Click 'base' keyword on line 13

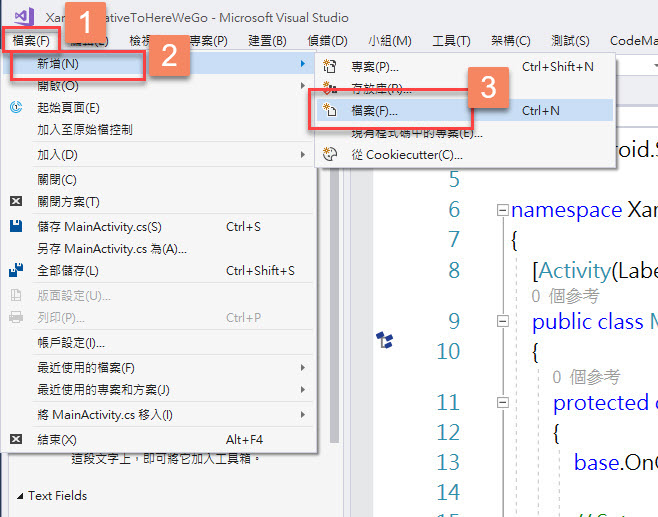(x=596, y=462)
